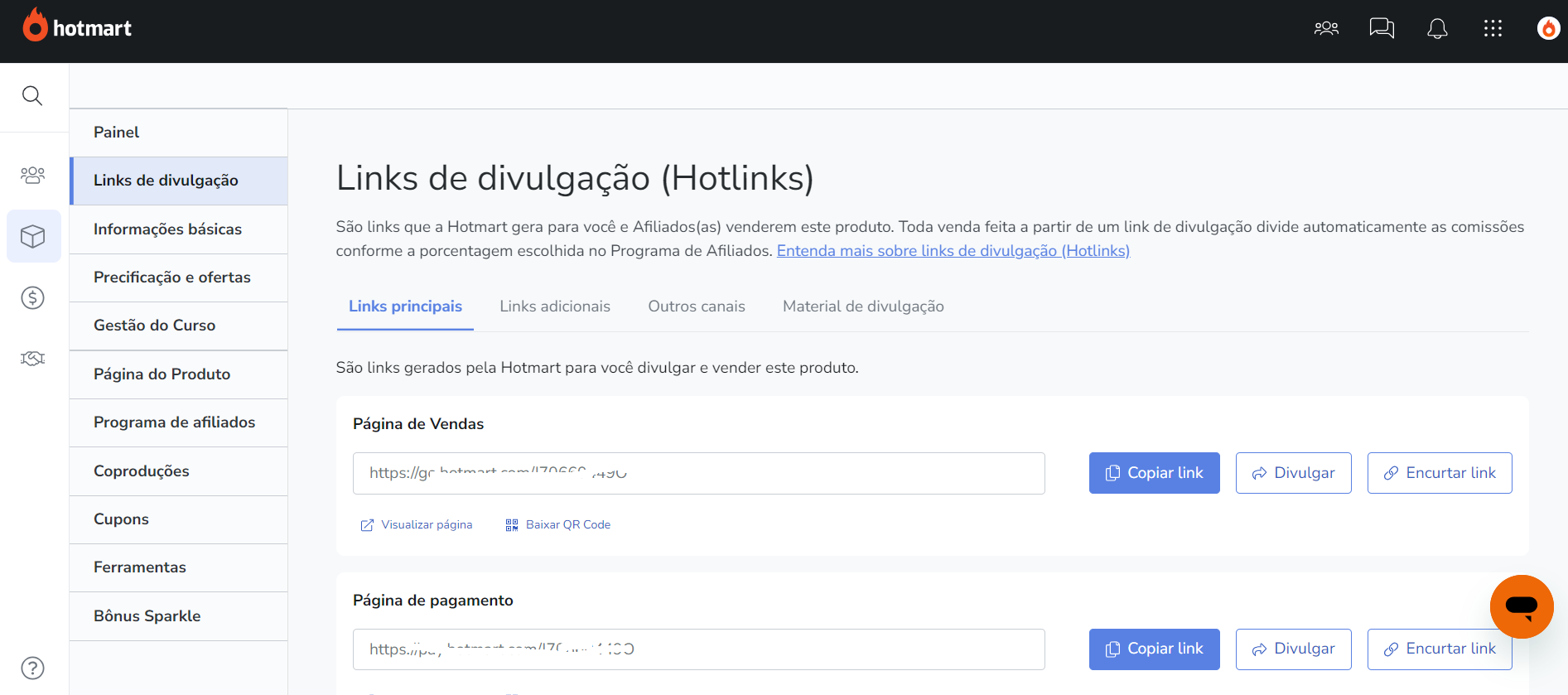Image resolution: width=1568 pixels, height=695 pixels.
Task: Open the community people icon in header
Action: click(1326, 28)
